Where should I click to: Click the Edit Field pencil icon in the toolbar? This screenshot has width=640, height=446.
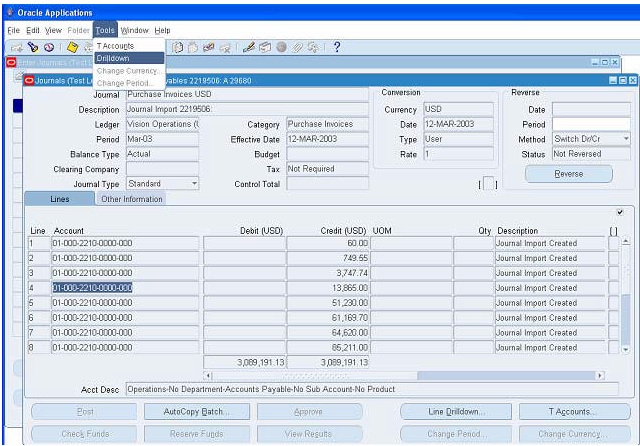tap(249, 47)
